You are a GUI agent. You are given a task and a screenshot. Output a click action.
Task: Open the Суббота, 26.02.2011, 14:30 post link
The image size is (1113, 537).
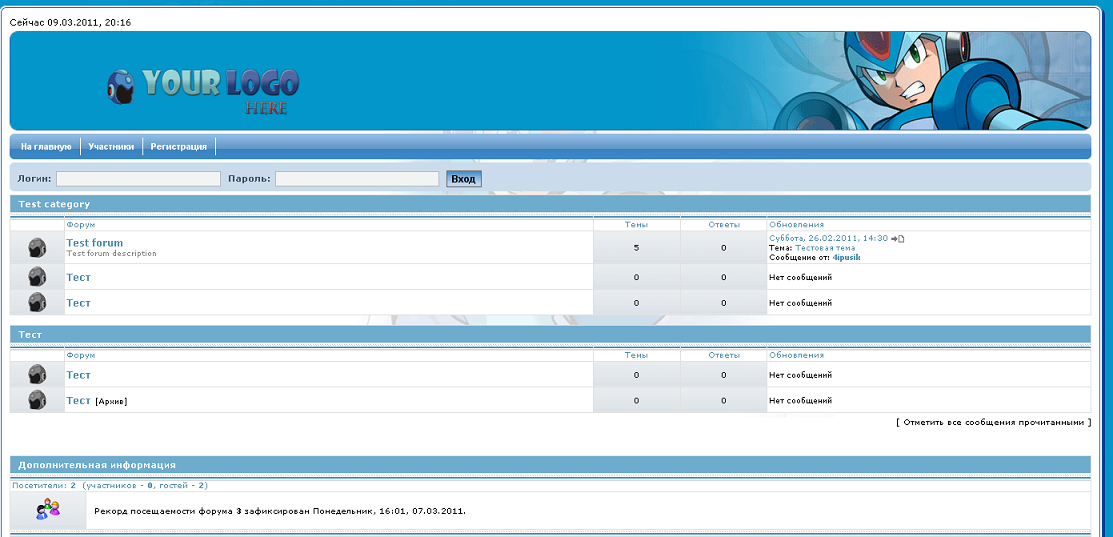click(828, 238)
